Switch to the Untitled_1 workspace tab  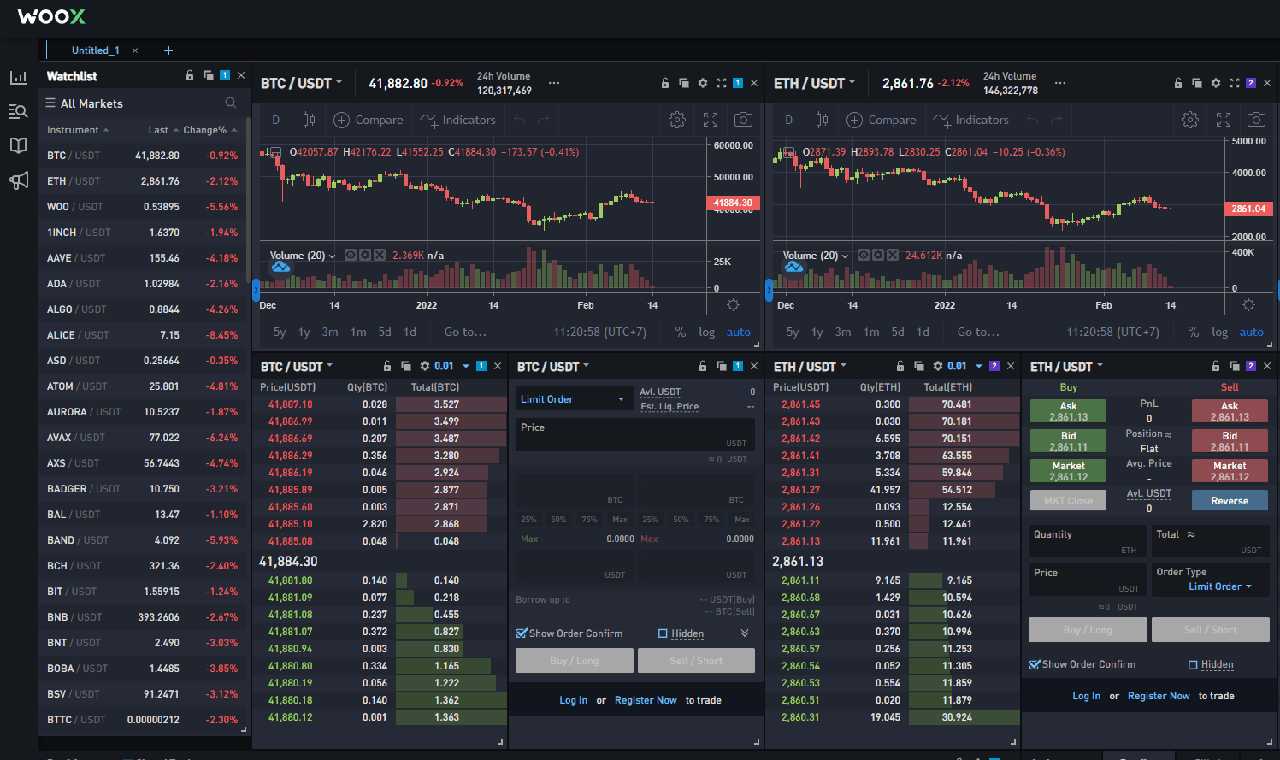coord(95,50)
